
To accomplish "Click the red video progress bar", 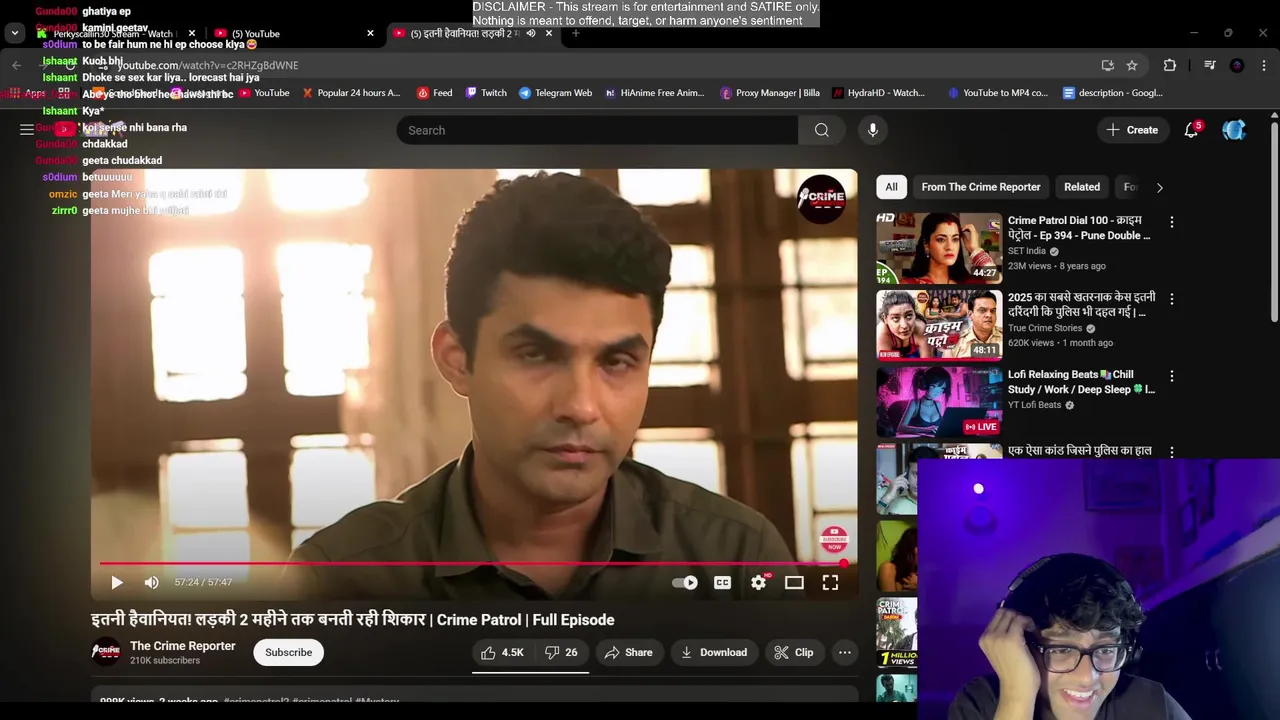I will (x=472, y=563).
